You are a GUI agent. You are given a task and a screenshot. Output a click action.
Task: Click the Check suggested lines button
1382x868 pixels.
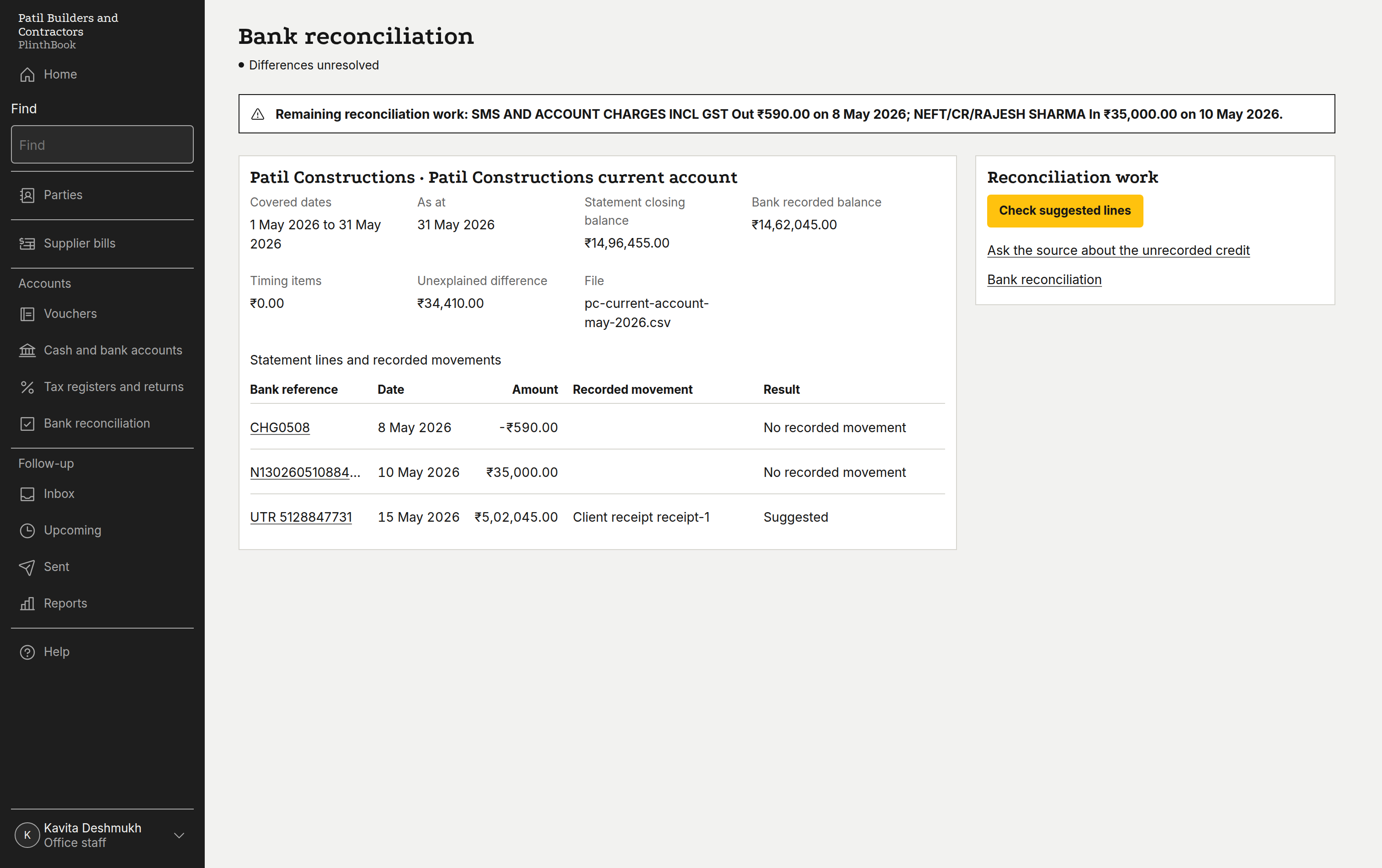1065,211
